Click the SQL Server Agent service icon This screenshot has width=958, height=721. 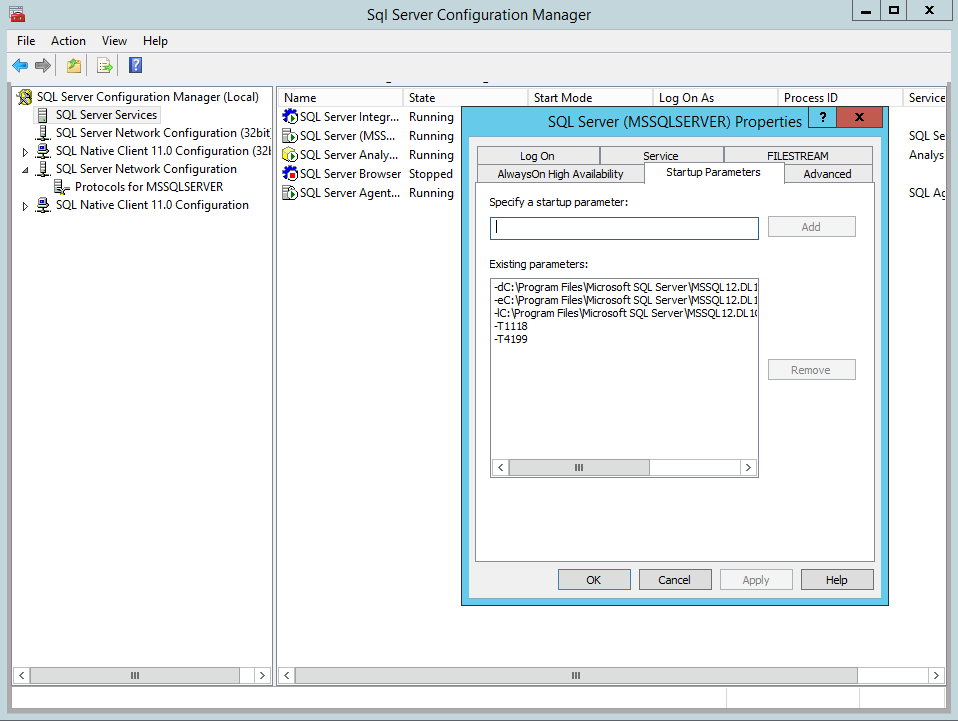290,192
